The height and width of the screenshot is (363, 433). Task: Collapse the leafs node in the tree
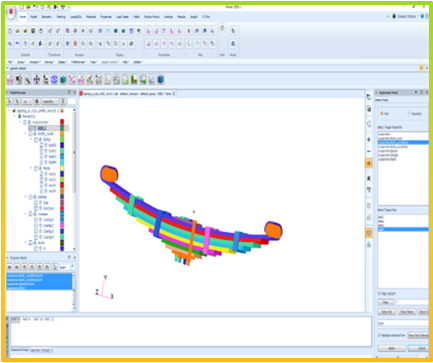26,243
